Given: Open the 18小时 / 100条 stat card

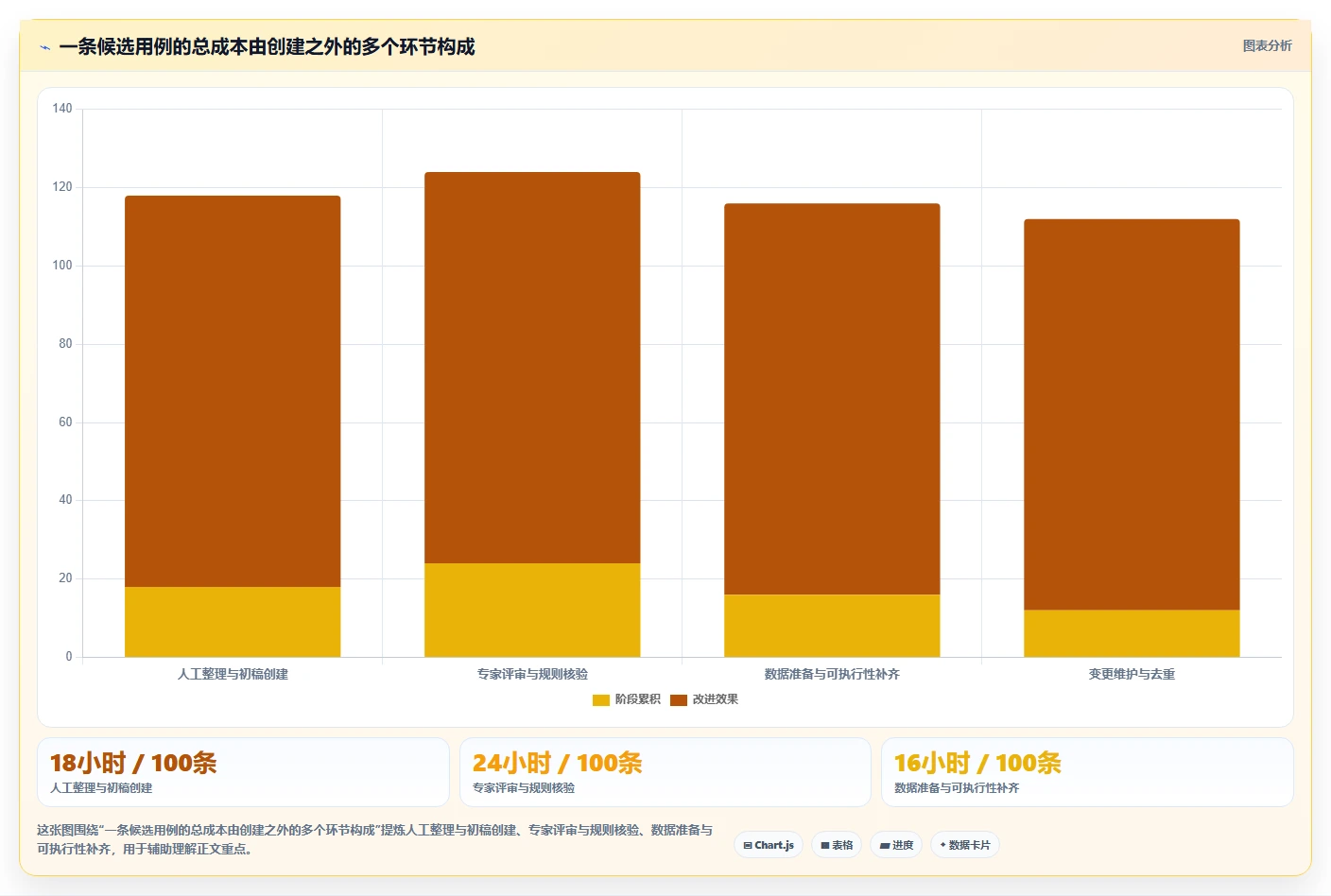Looking at the screenshot, I should click(x=243, y=772).
